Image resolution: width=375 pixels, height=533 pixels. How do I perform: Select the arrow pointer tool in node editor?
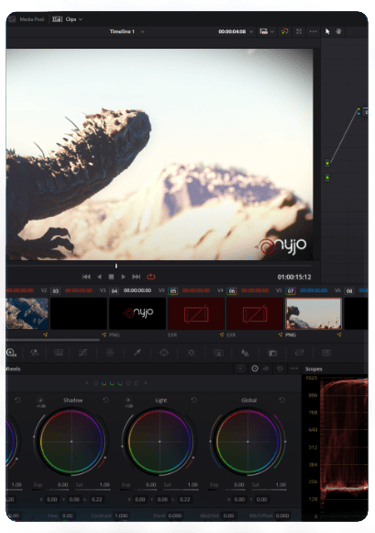click(327, 31)
